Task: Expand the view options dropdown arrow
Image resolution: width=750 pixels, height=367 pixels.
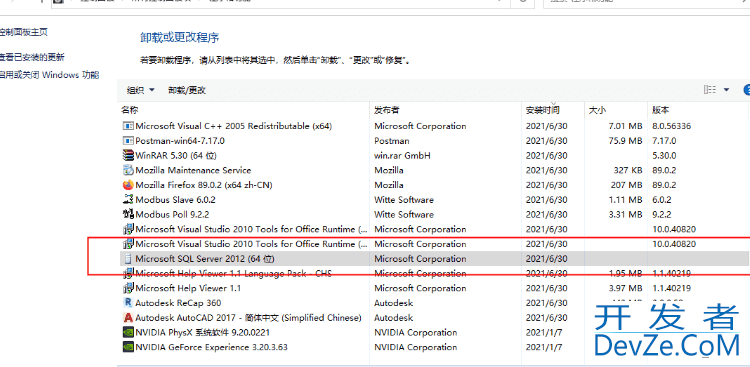Action: (x=727, y=89)
